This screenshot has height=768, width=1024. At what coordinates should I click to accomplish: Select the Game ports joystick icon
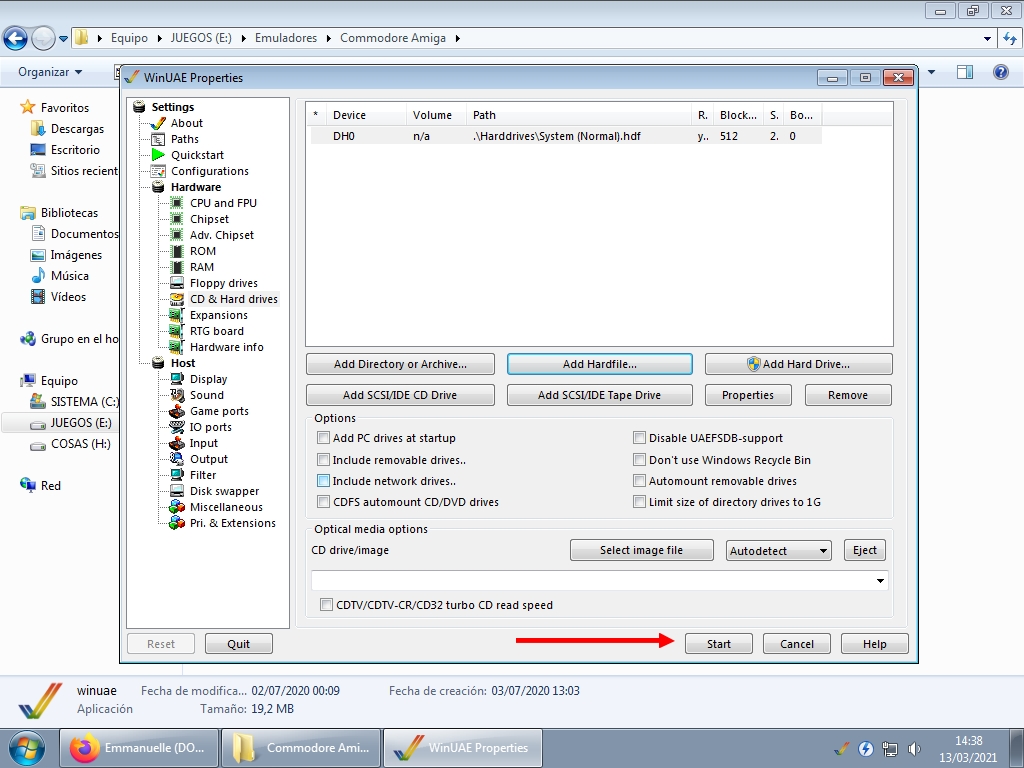(x=177, y=411)
